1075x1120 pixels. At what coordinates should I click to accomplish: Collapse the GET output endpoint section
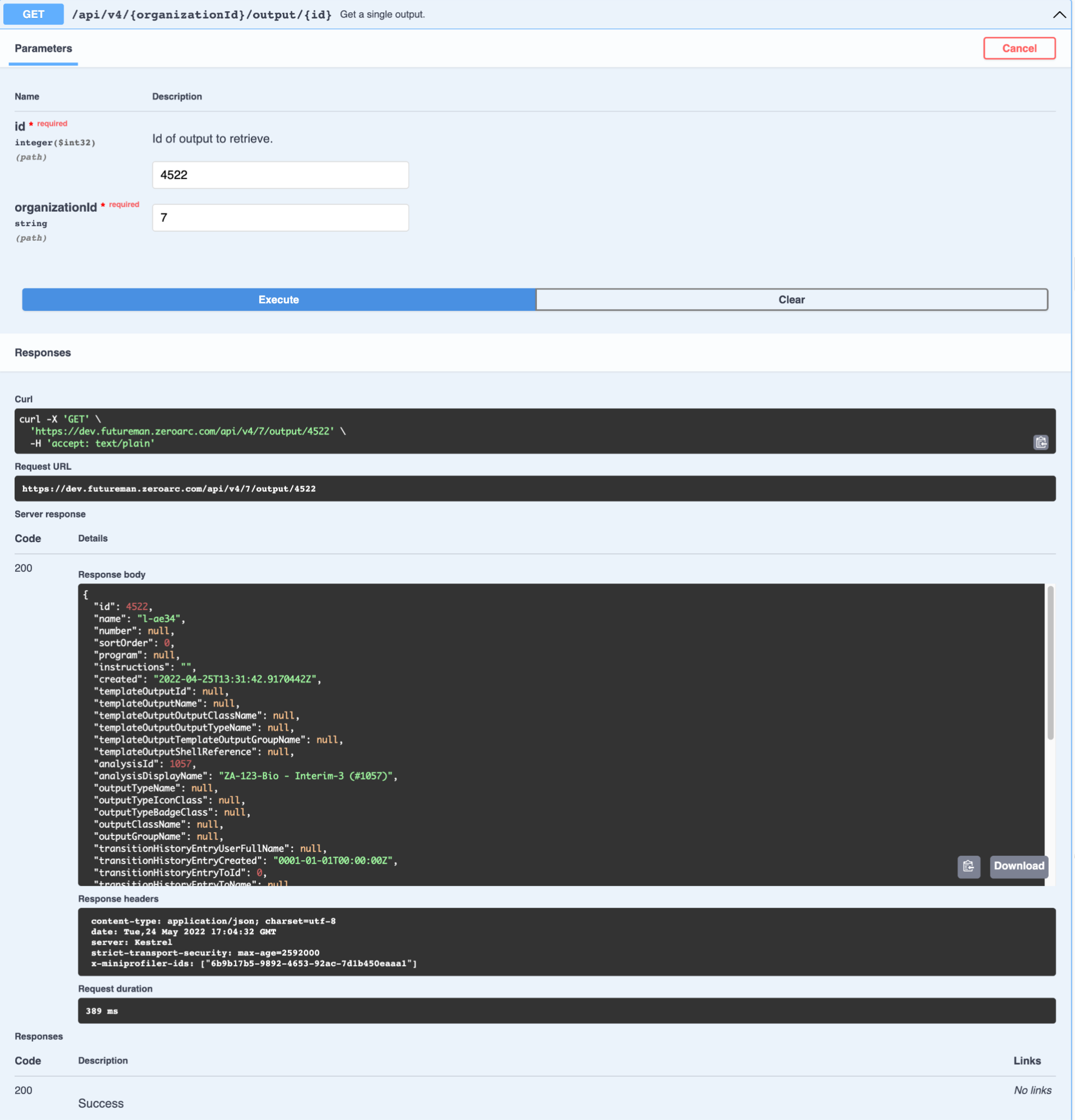tap(1059, 15)
